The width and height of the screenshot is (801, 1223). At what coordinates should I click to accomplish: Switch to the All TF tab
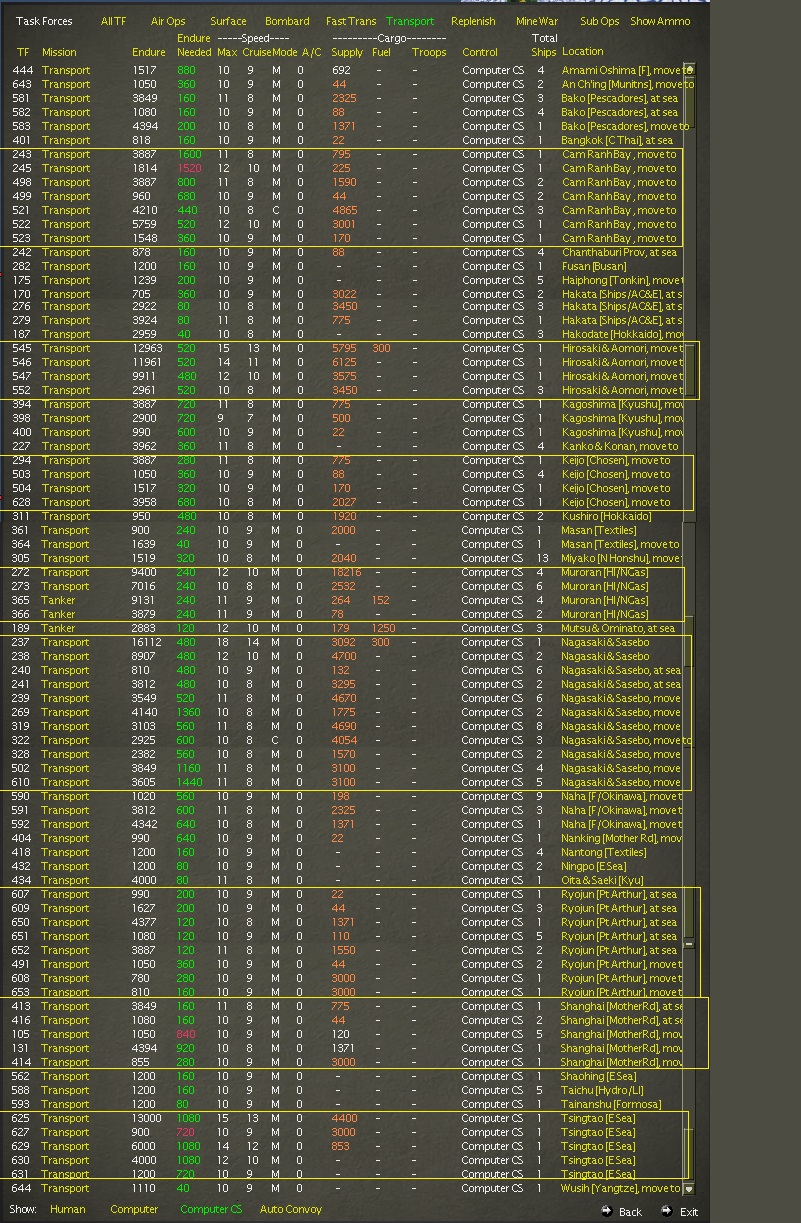(x=114, y=21)
